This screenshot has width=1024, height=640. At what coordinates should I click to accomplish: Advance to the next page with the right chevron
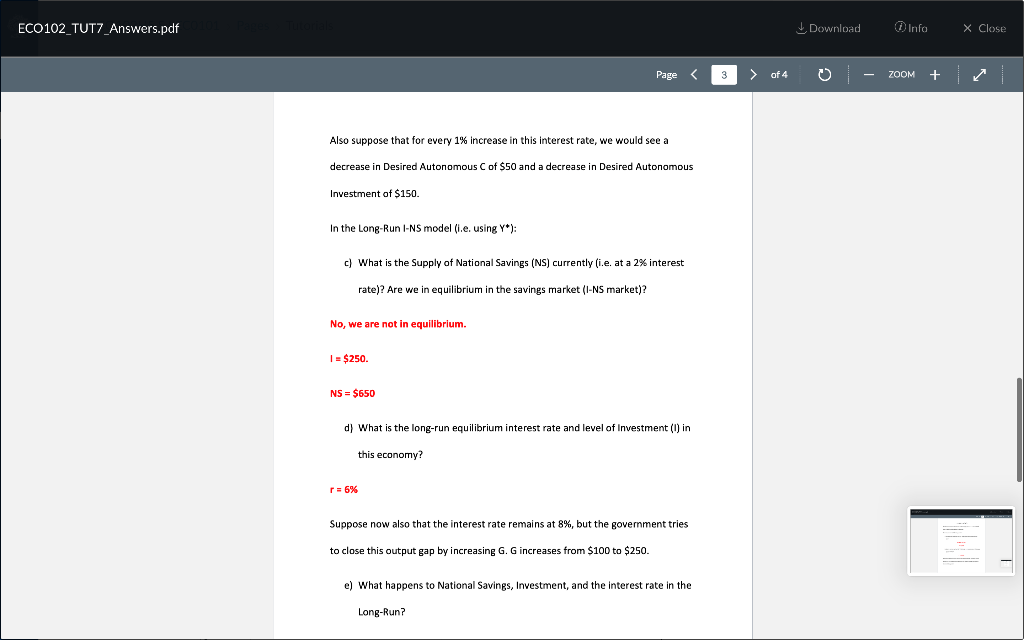tap(753, 74)
